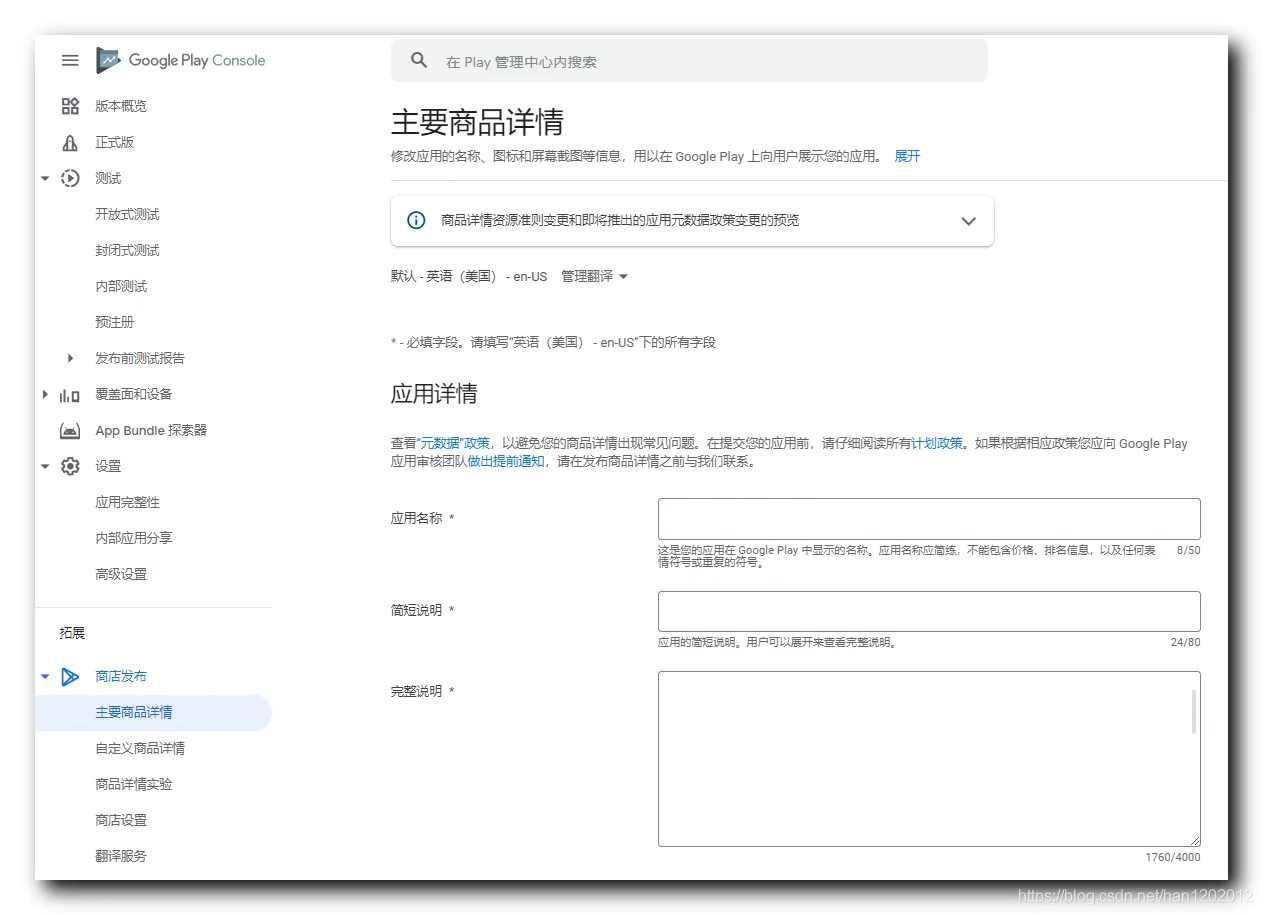Click the 默认 - 英语（美国） - en-US label
1263x915 pixels.
469,276
